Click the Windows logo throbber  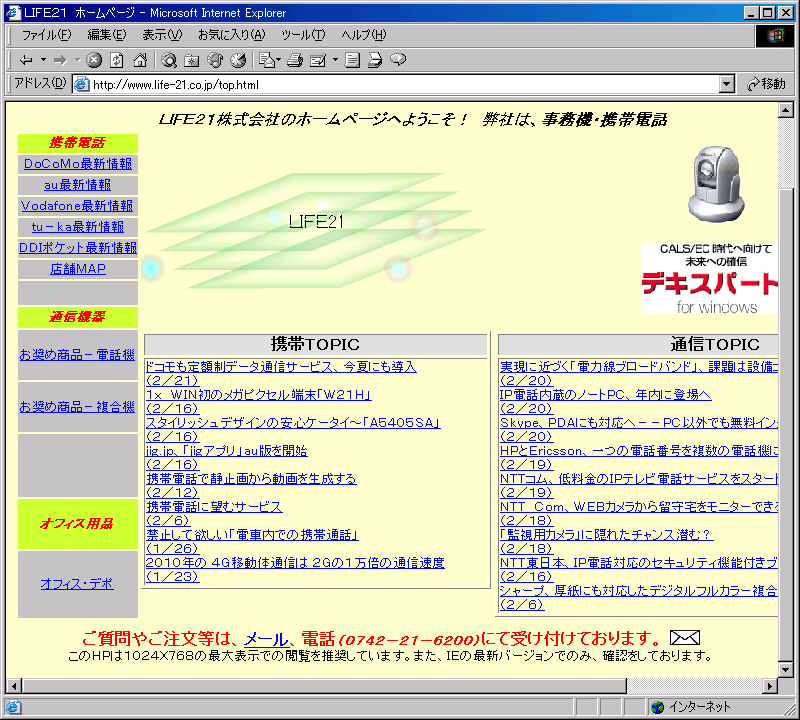pyautogui.click(x=774, y=35)
